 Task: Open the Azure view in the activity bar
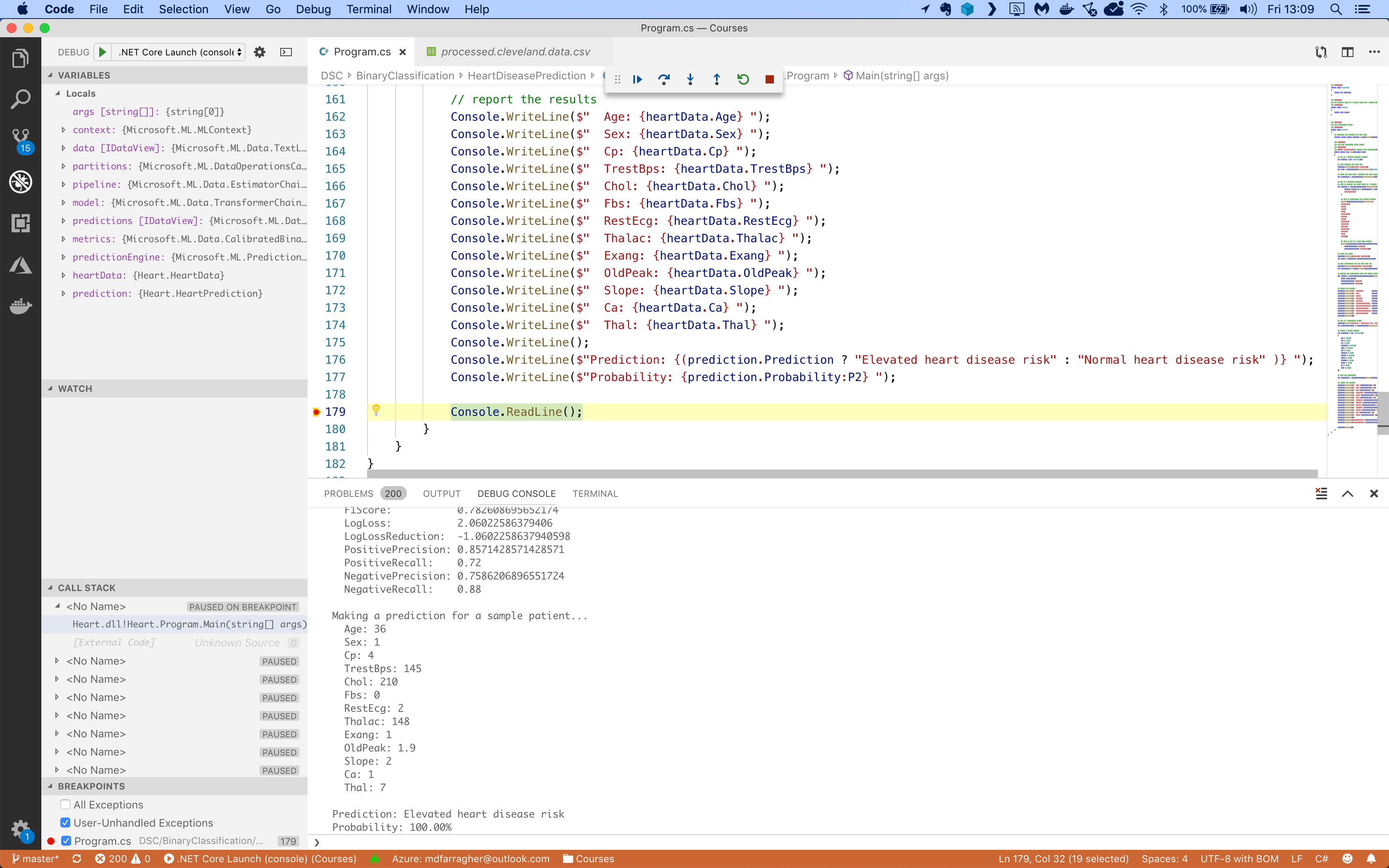coord(21,265)
